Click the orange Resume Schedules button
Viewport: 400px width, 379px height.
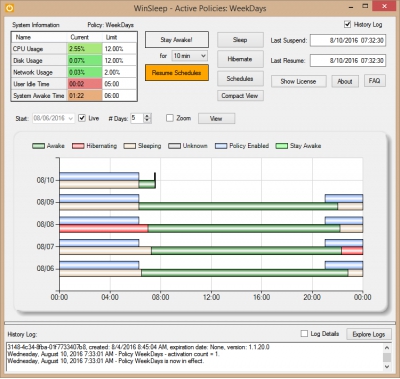(x=177, y=73)
